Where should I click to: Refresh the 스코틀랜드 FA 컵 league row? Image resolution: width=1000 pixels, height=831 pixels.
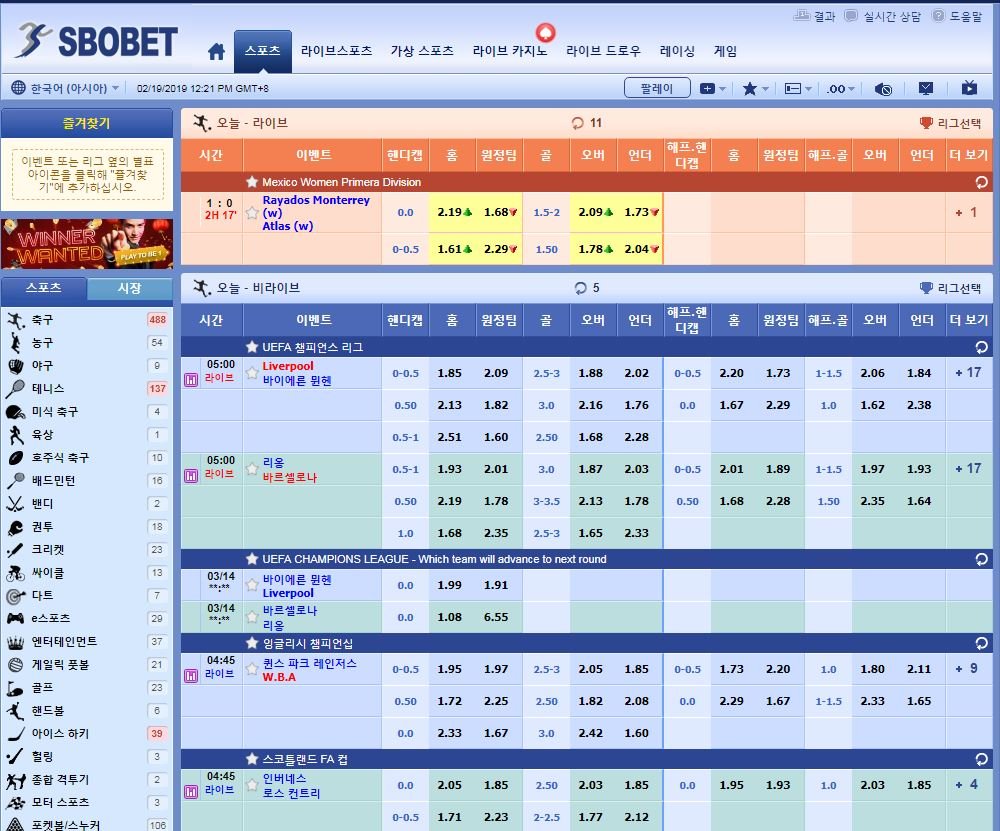pyautogui.click(x=982, y=760)
